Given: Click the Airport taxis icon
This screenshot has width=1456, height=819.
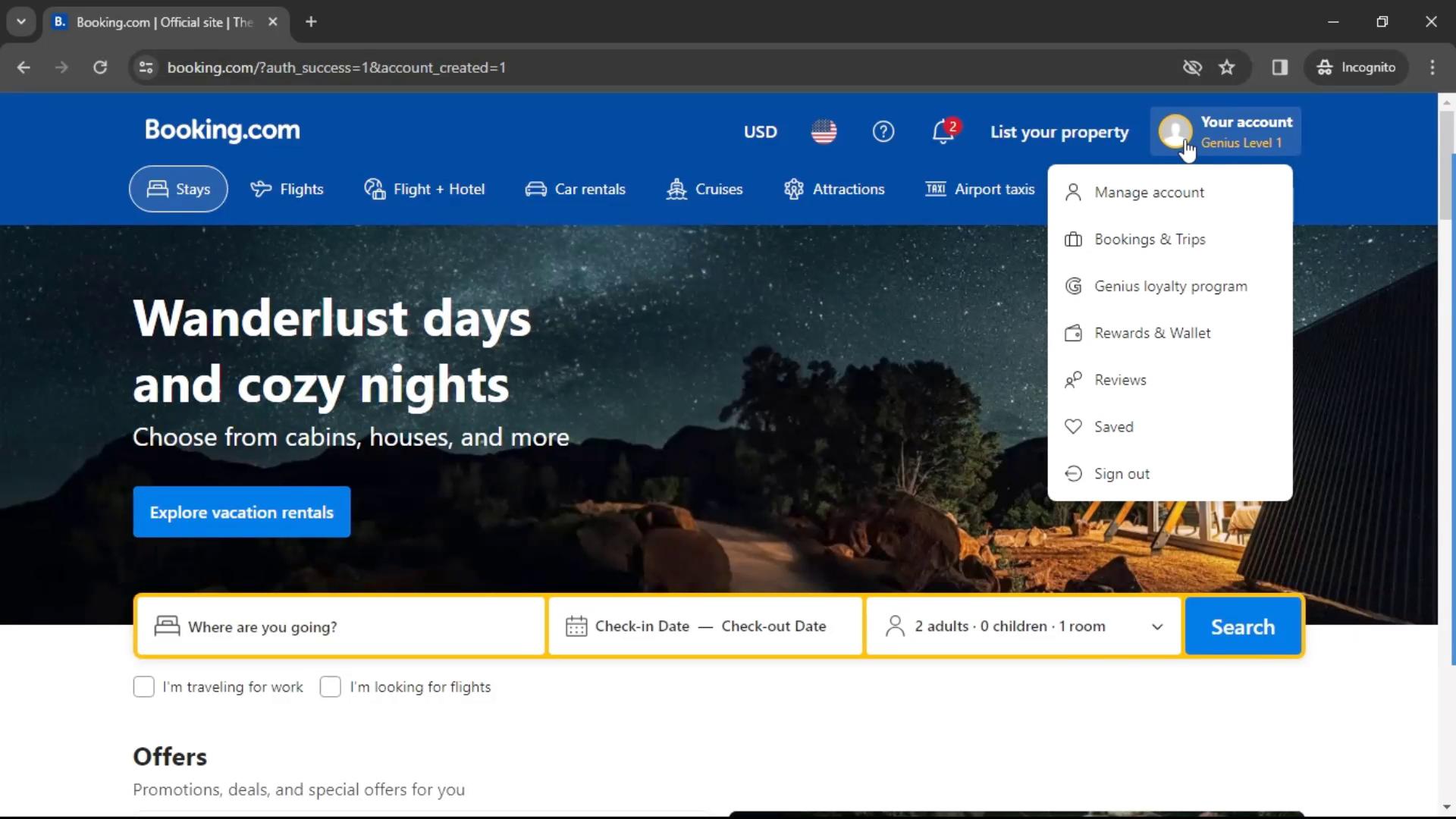Looking at the screenshot, I should coord(936,189).
